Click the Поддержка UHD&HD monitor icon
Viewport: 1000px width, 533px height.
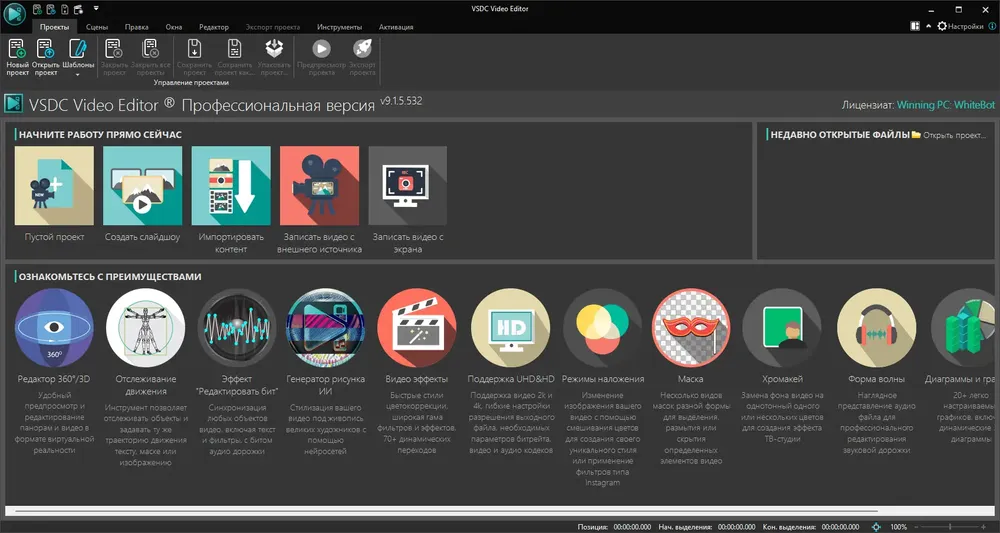(x=510, y=328)
